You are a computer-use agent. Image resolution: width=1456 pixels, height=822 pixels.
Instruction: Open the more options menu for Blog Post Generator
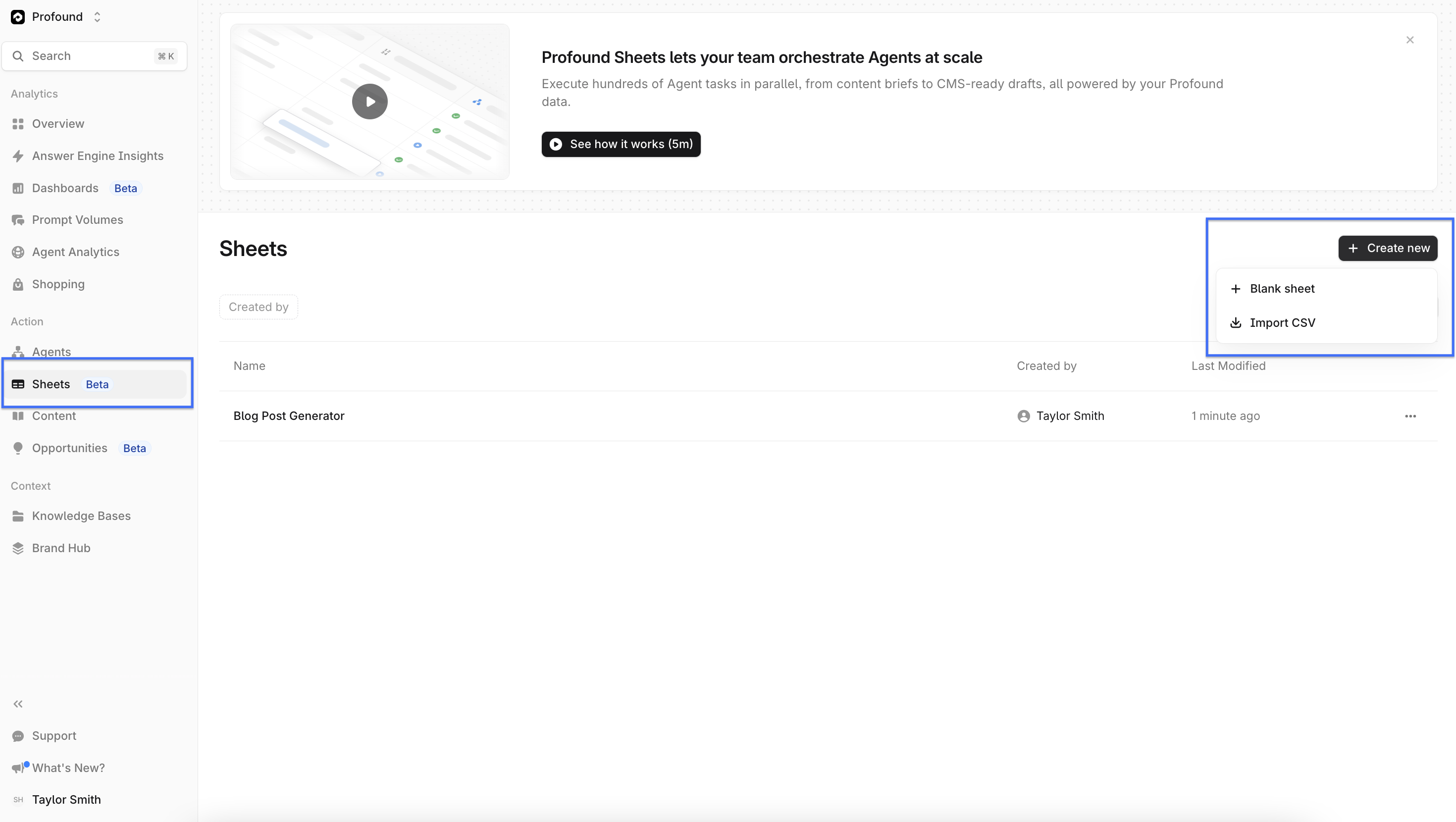[1410, 416]
